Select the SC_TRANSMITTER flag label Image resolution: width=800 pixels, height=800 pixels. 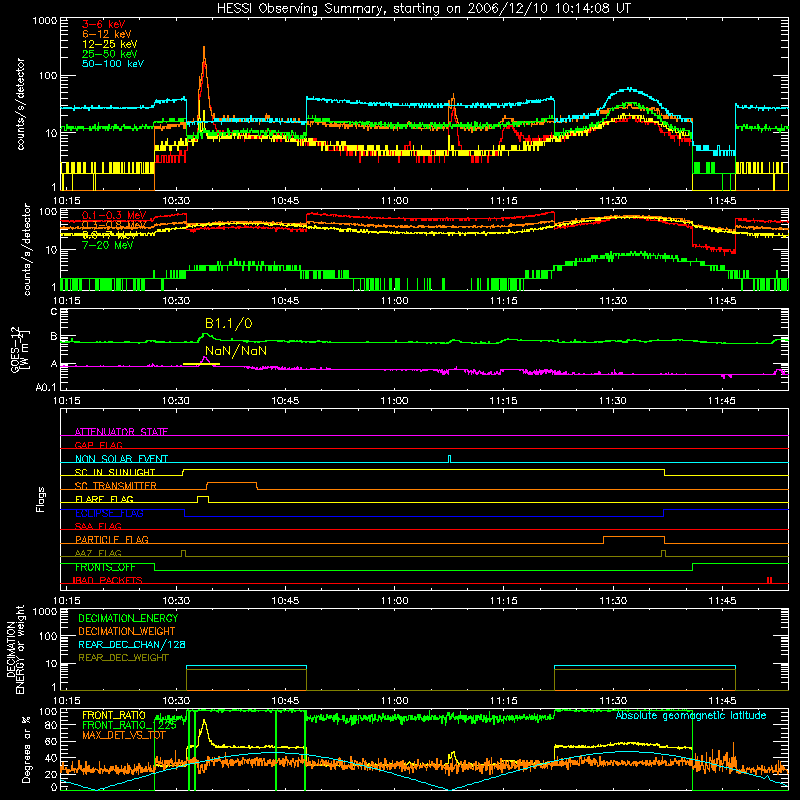[x=115, y=486]
